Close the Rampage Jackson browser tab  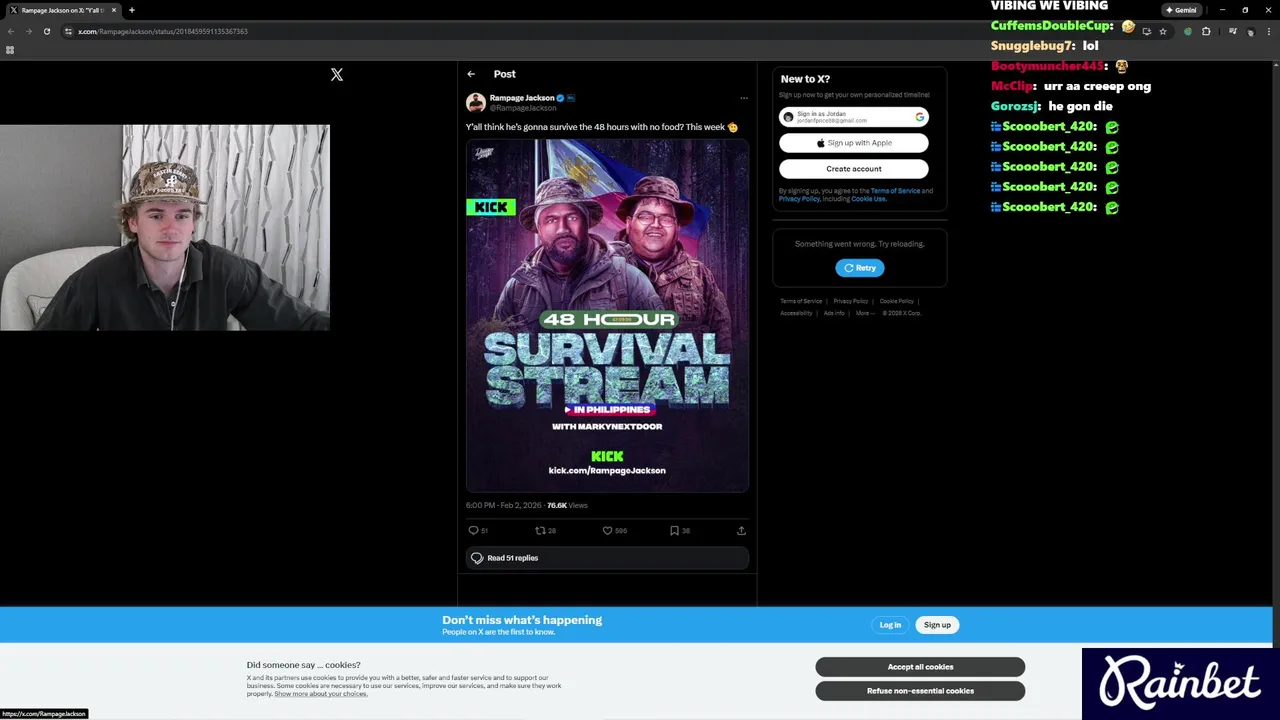click(114, 10)
